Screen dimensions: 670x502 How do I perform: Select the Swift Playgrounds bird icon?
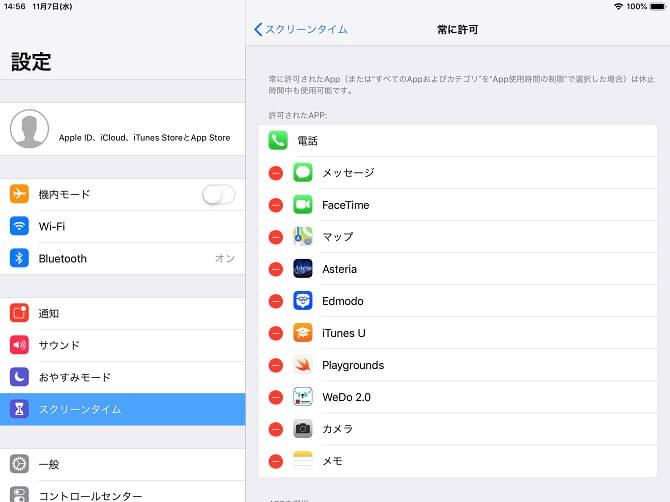(303, 365)
